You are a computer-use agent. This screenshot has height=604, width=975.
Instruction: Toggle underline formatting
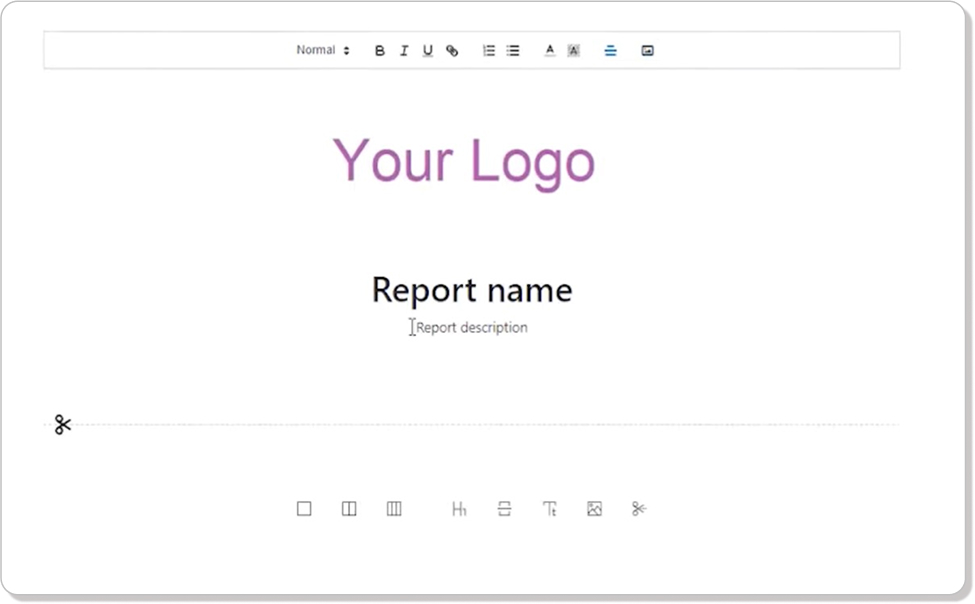tap(428, 51)
